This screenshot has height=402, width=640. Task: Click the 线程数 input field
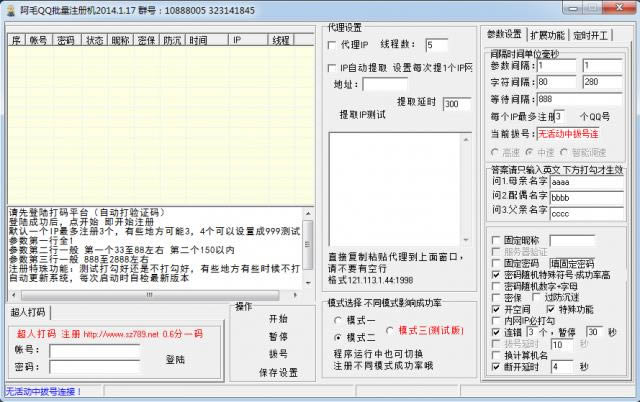point(436,45)
